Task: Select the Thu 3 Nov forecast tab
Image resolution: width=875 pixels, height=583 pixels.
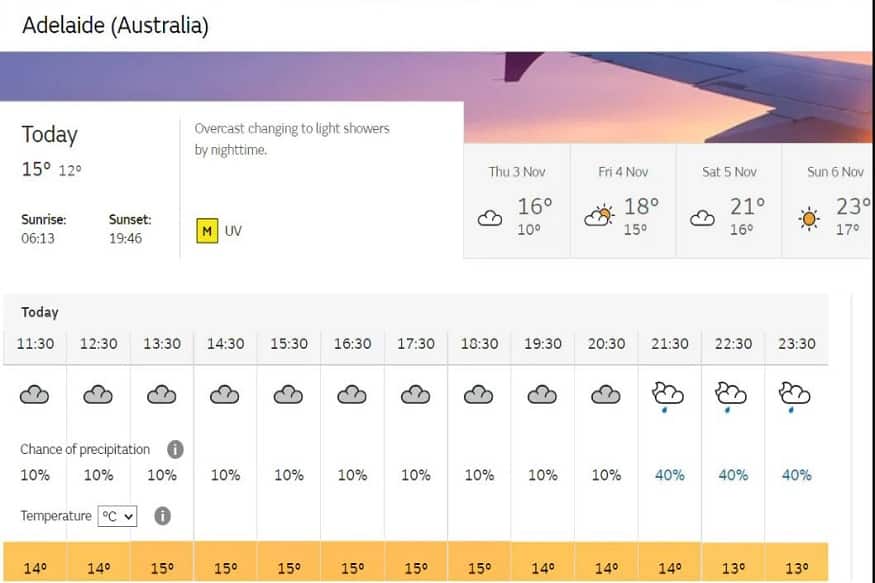Action: [x=517, y=200]
